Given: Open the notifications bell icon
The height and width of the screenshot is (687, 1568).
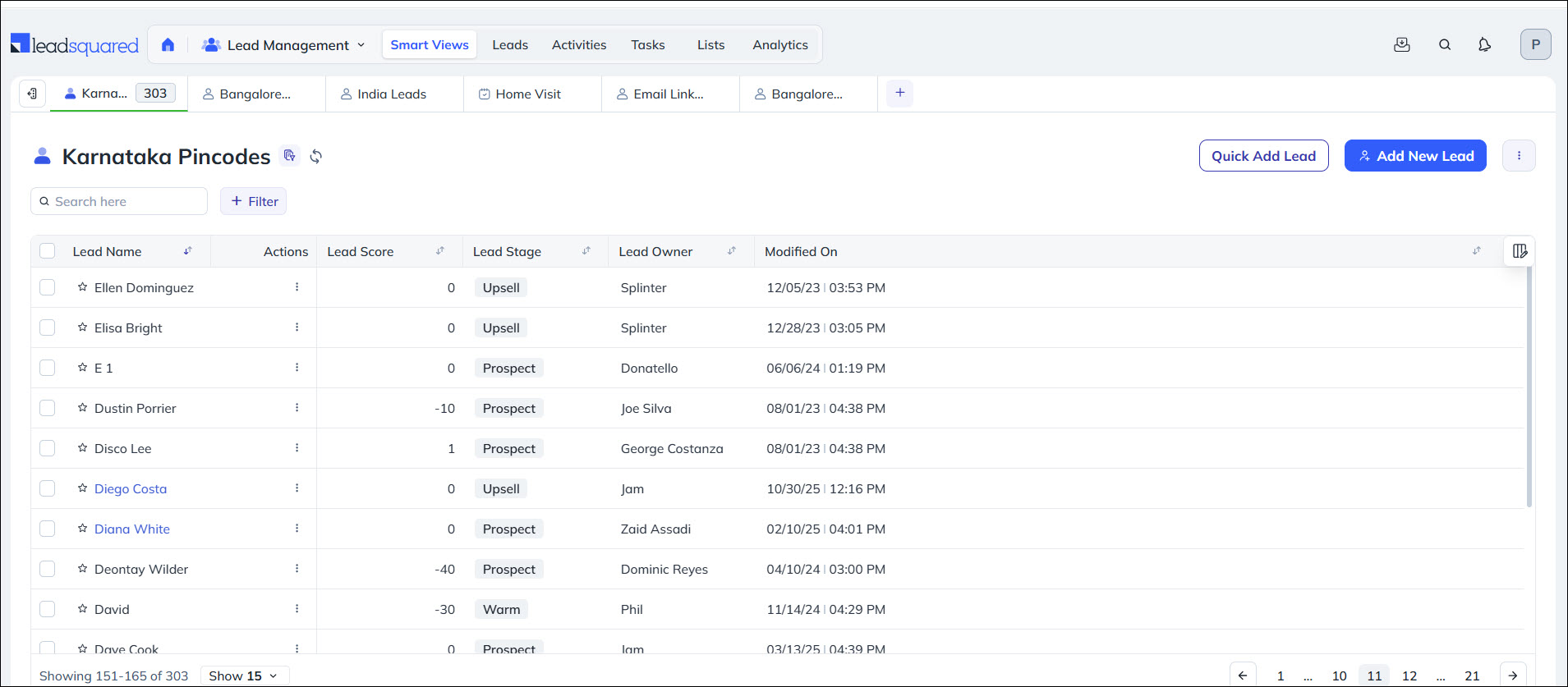Looking at the screenshot, I should point(1484,45).
